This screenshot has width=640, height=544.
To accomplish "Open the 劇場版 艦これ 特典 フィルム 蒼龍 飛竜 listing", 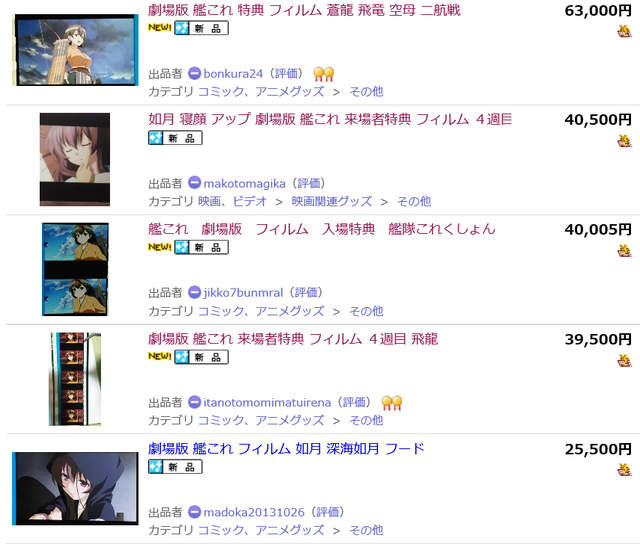I will (304, 10).
